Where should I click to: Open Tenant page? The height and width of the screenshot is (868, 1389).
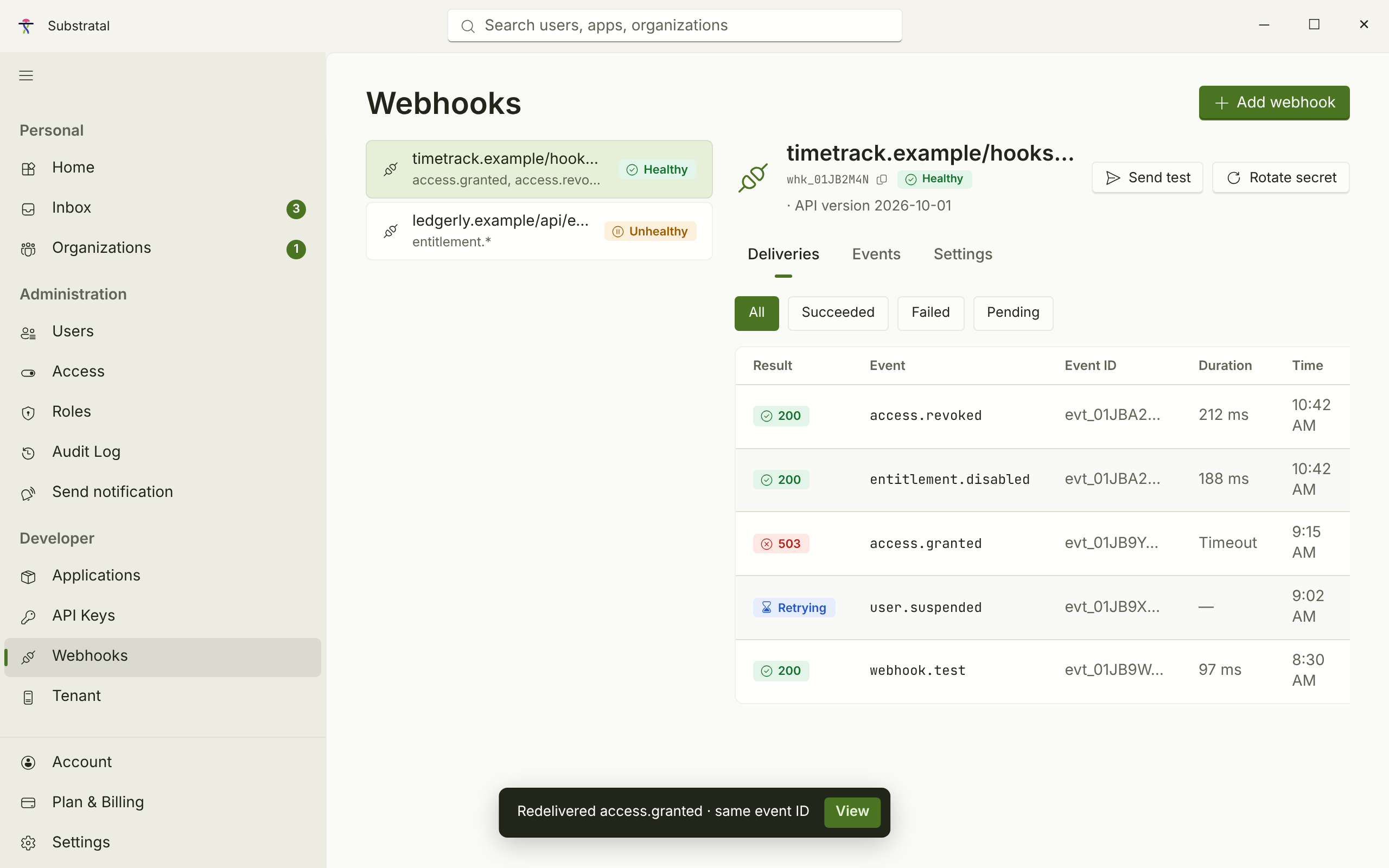162,697
